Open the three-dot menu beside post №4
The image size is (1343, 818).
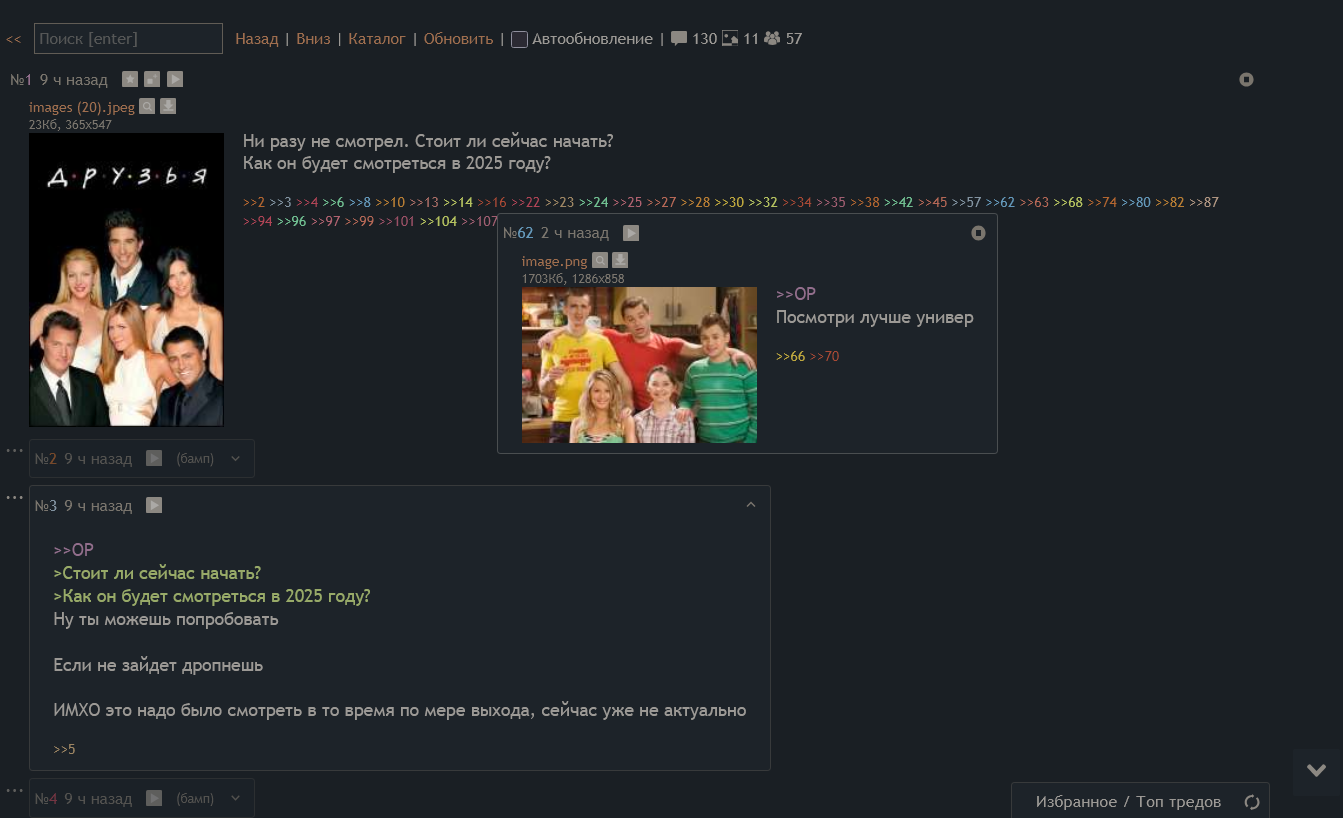[14, 789]
